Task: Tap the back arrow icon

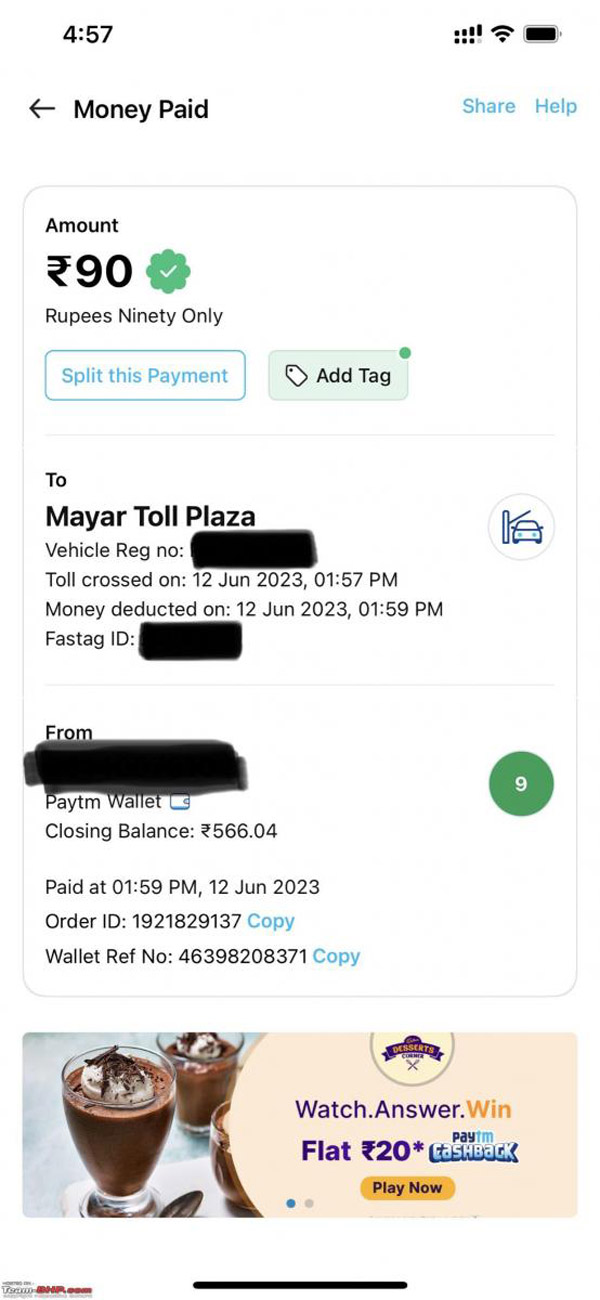Action: coord(42,109)
